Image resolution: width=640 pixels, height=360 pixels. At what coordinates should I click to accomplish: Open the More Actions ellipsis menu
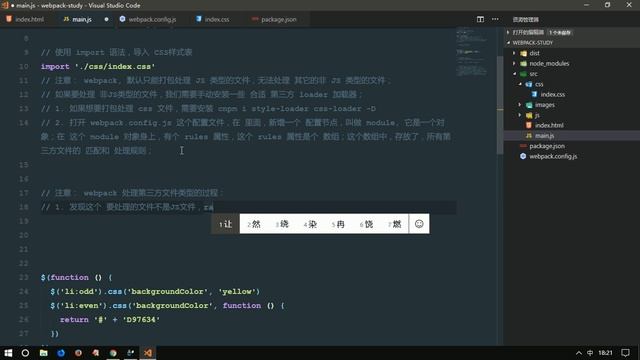[x=495, y=19]
